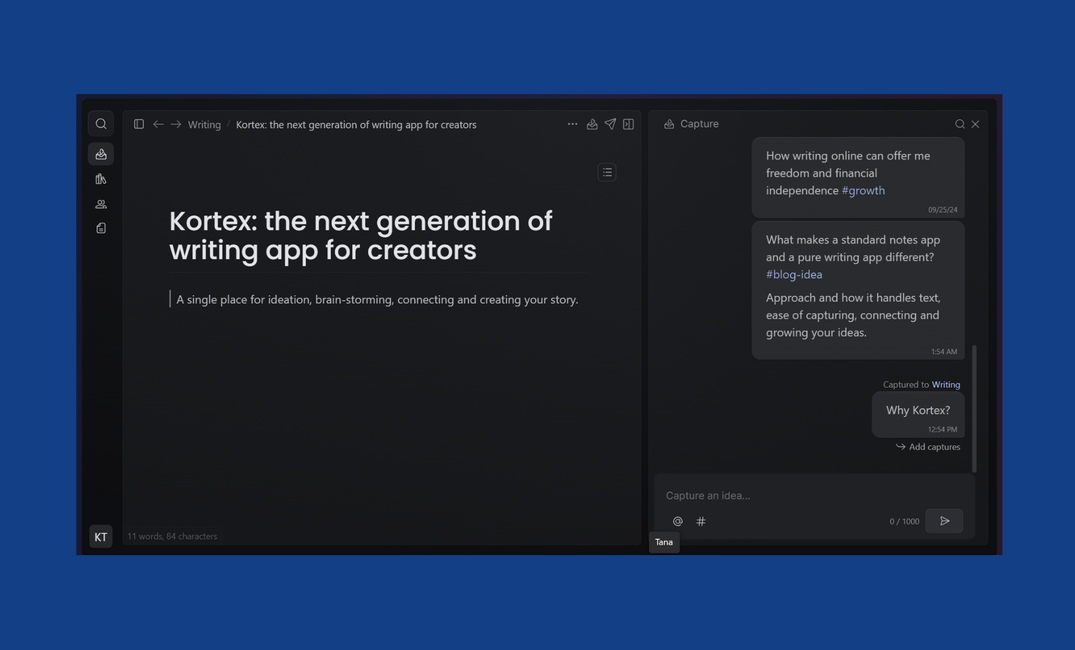Select the capture about writing online freedom
Viewport: 1075px width, 650px height.
[x=858, y=178]
